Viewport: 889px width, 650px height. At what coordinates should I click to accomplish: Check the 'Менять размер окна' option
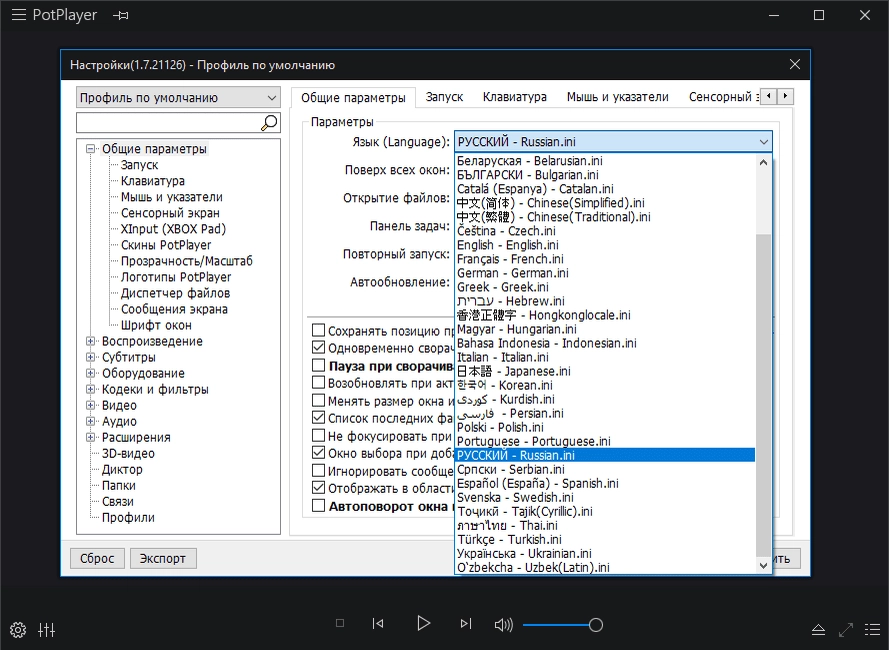pos(319,400)
